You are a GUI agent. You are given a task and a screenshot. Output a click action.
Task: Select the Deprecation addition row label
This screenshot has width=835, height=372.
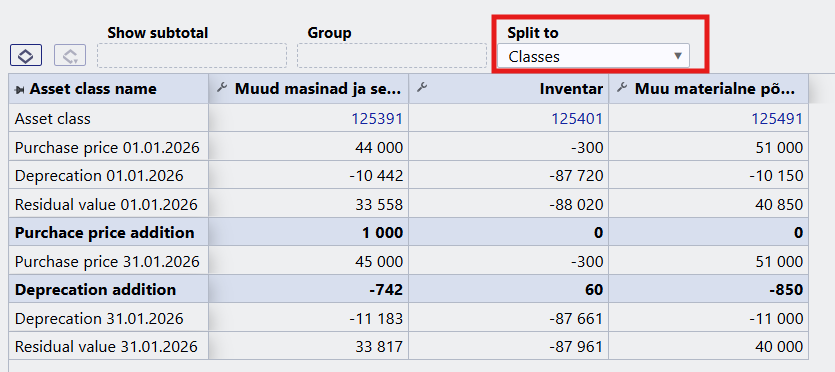coord(95,290)
